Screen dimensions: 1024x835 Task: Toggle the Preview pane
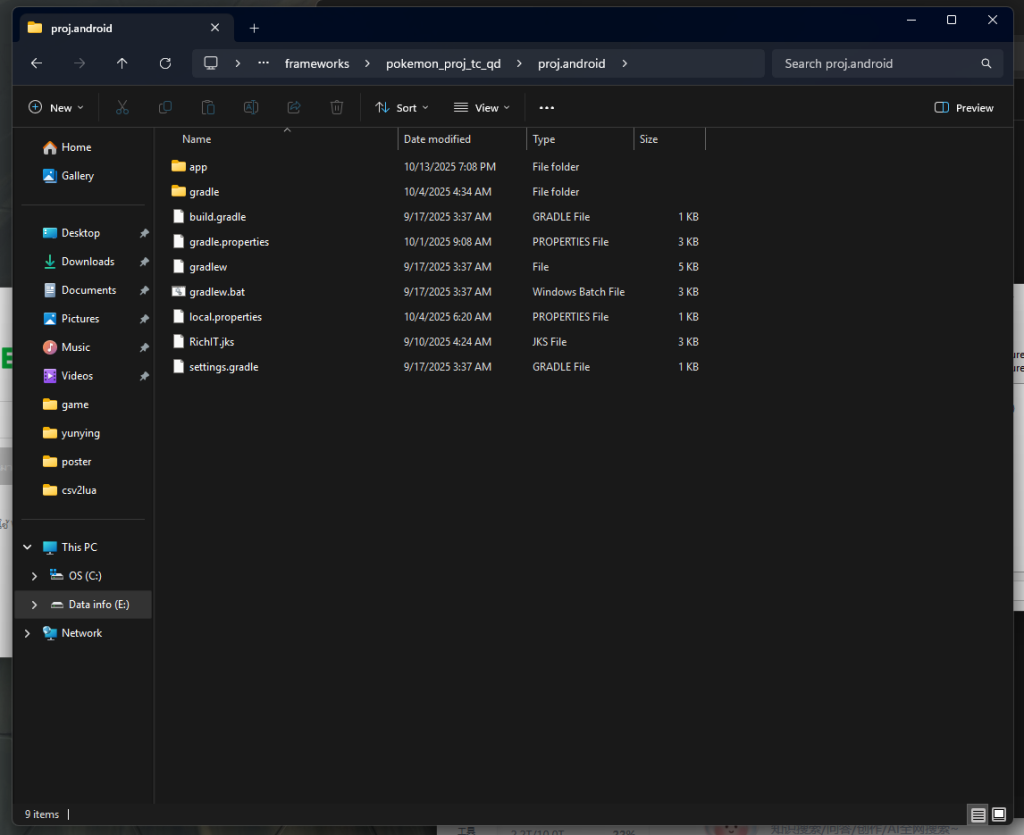coord(964,107)
